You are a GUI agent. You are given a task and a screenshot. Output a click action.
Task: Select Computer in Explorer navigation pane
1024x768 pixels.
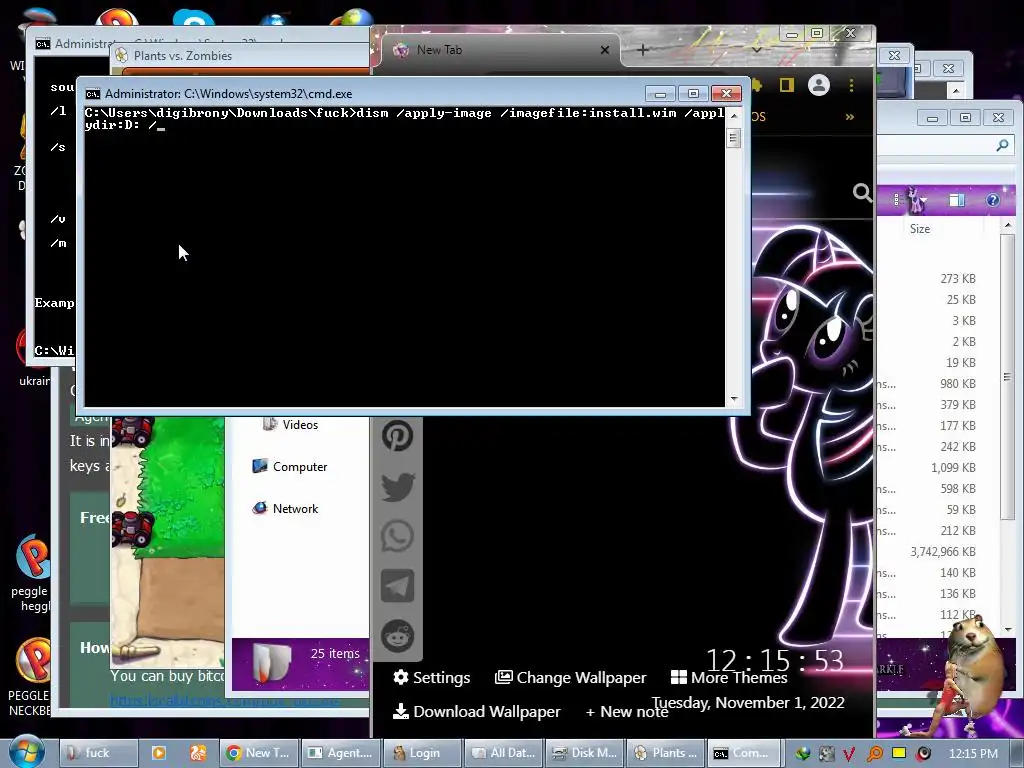[x=290, y=466]
